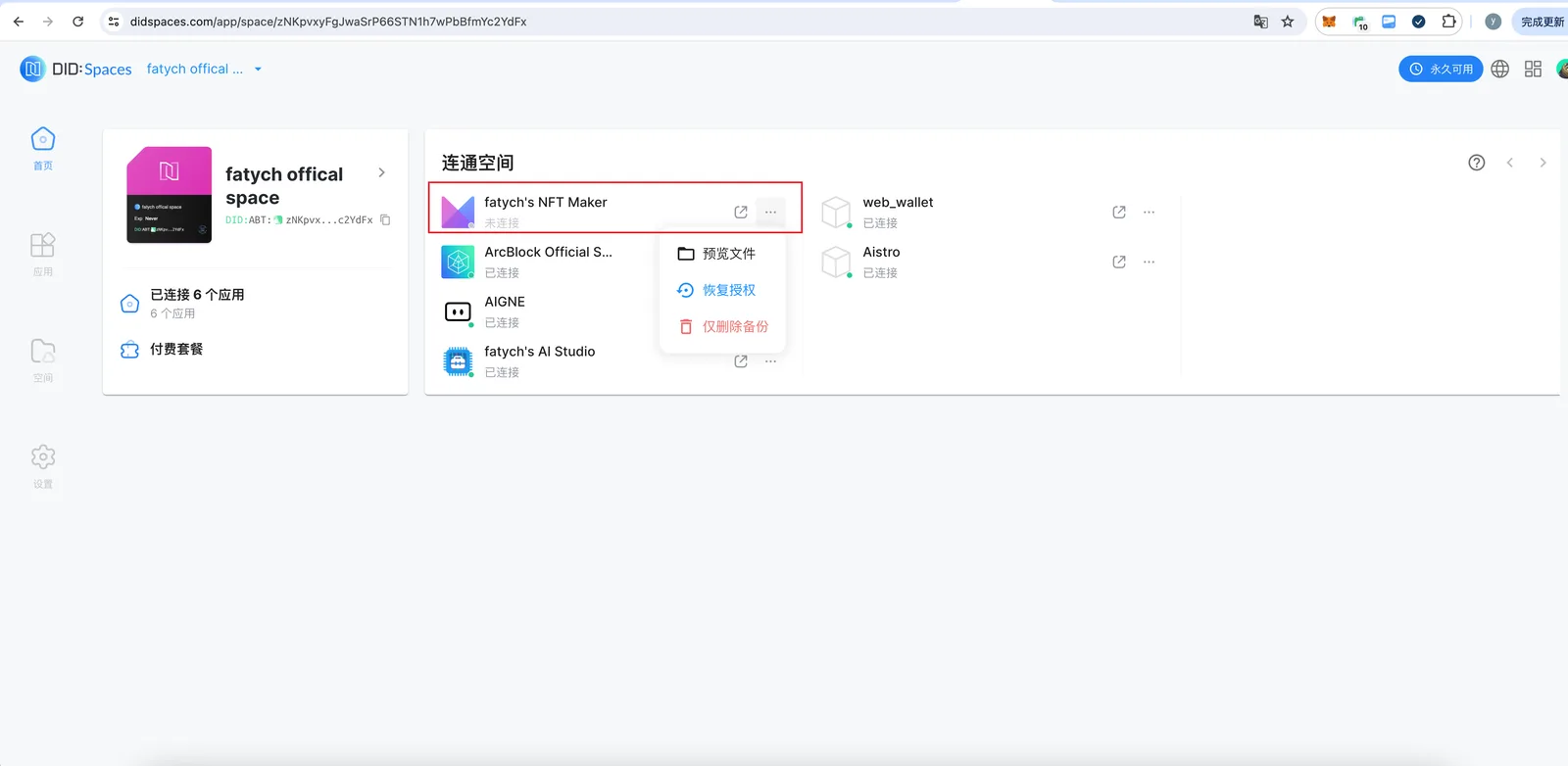1568x766 pixels.
Task: Select 预览文件 from the context menu
Action: pyautogui.click(x=723, y=254)
